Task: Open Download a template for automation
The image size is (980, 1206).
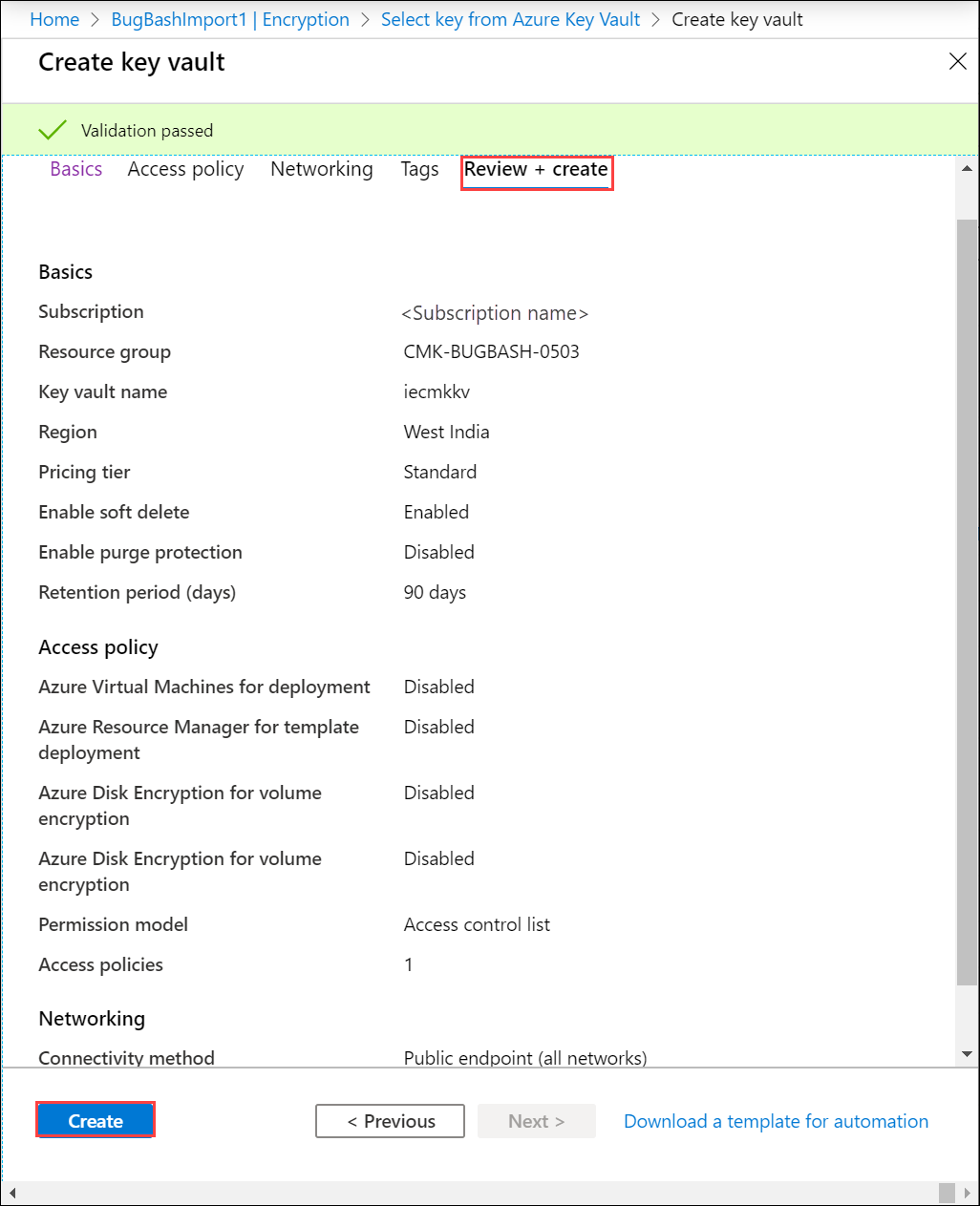Action: (x=775, y=1121)
